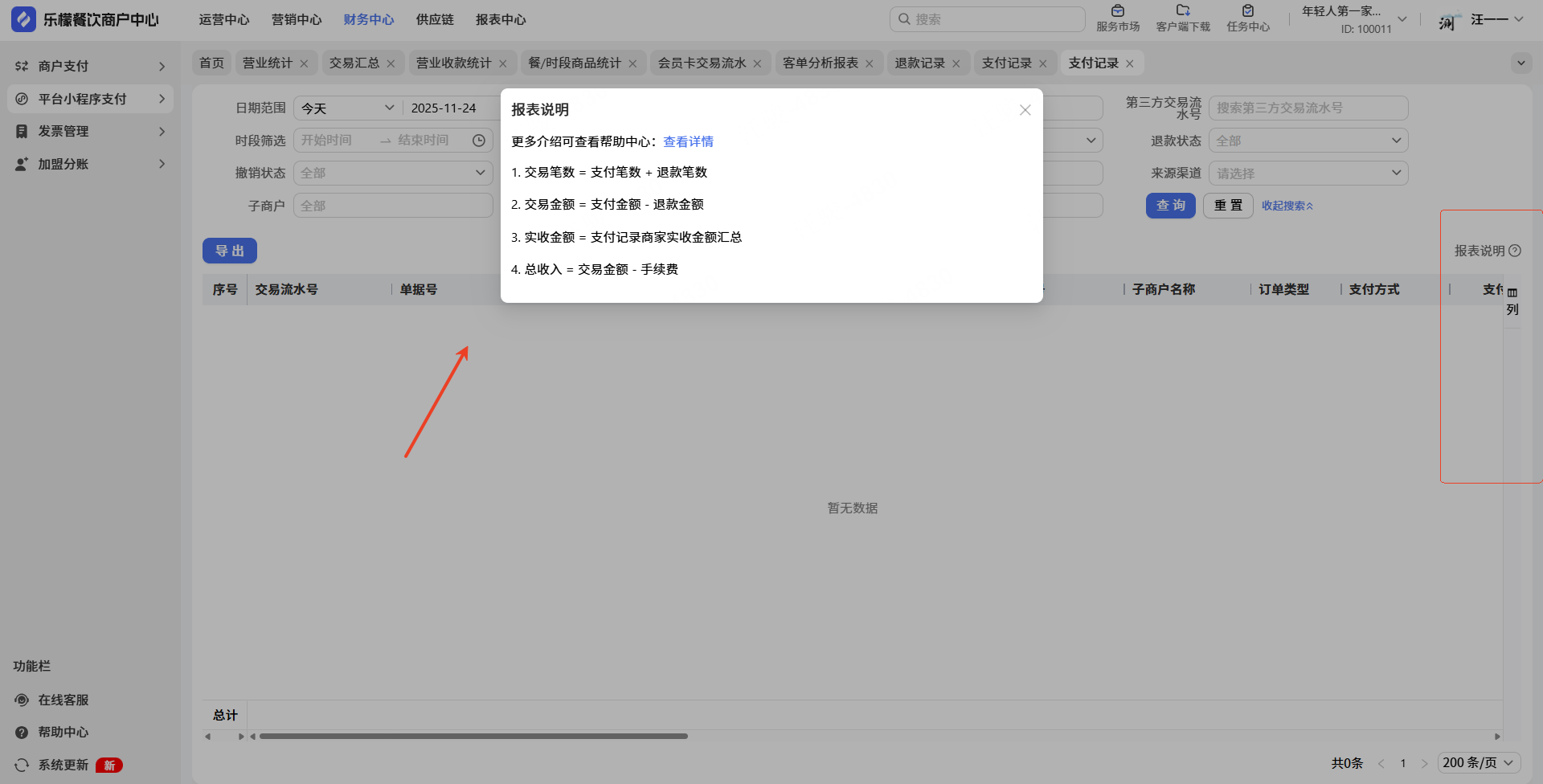Viewport: 1543px width, 784px height.
Task: Click the 系统更新 refresh icon
Action: click(22, 766)
